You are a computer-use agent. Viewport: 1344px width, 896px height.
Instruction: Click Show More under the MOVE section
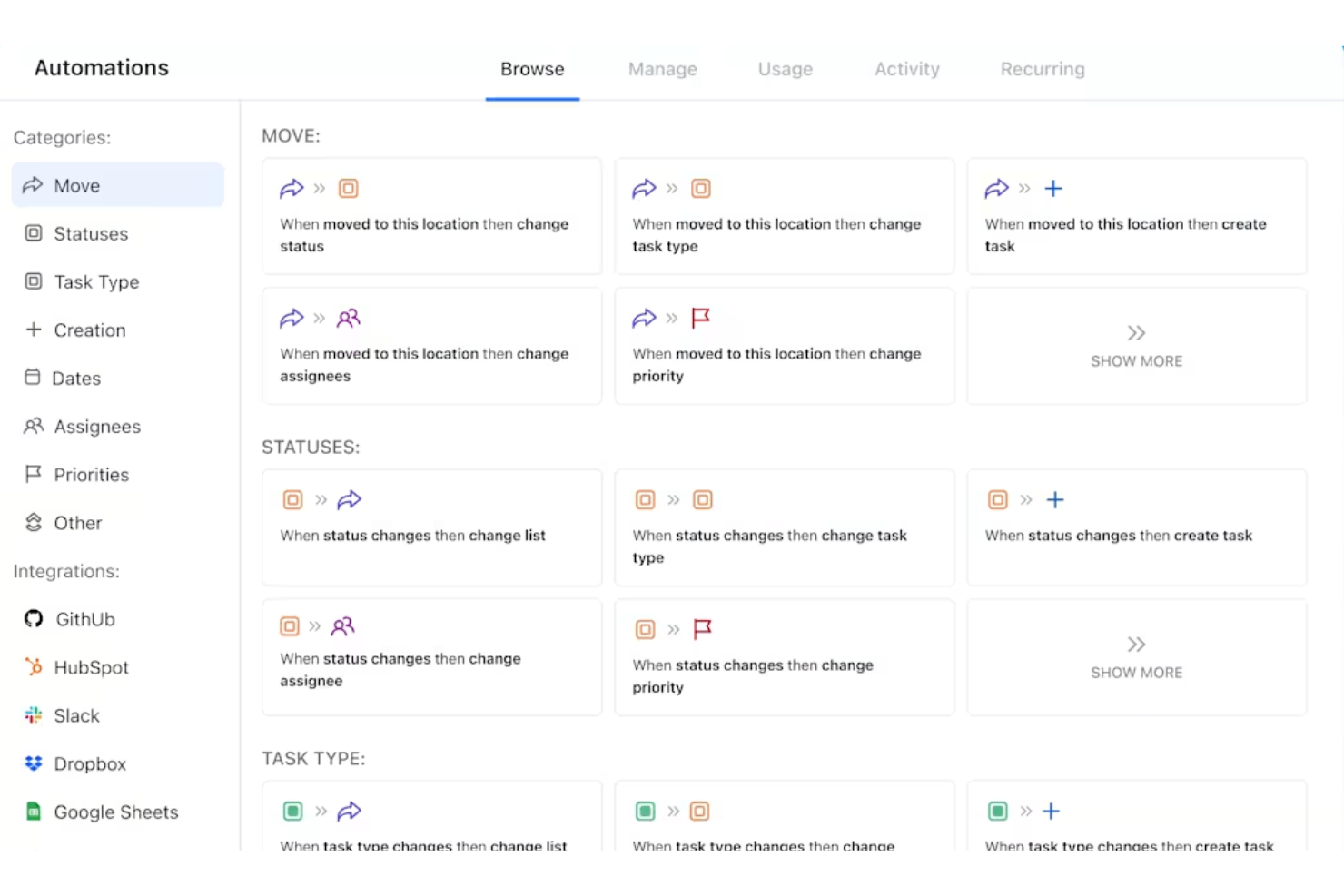tap(1136, 347)
